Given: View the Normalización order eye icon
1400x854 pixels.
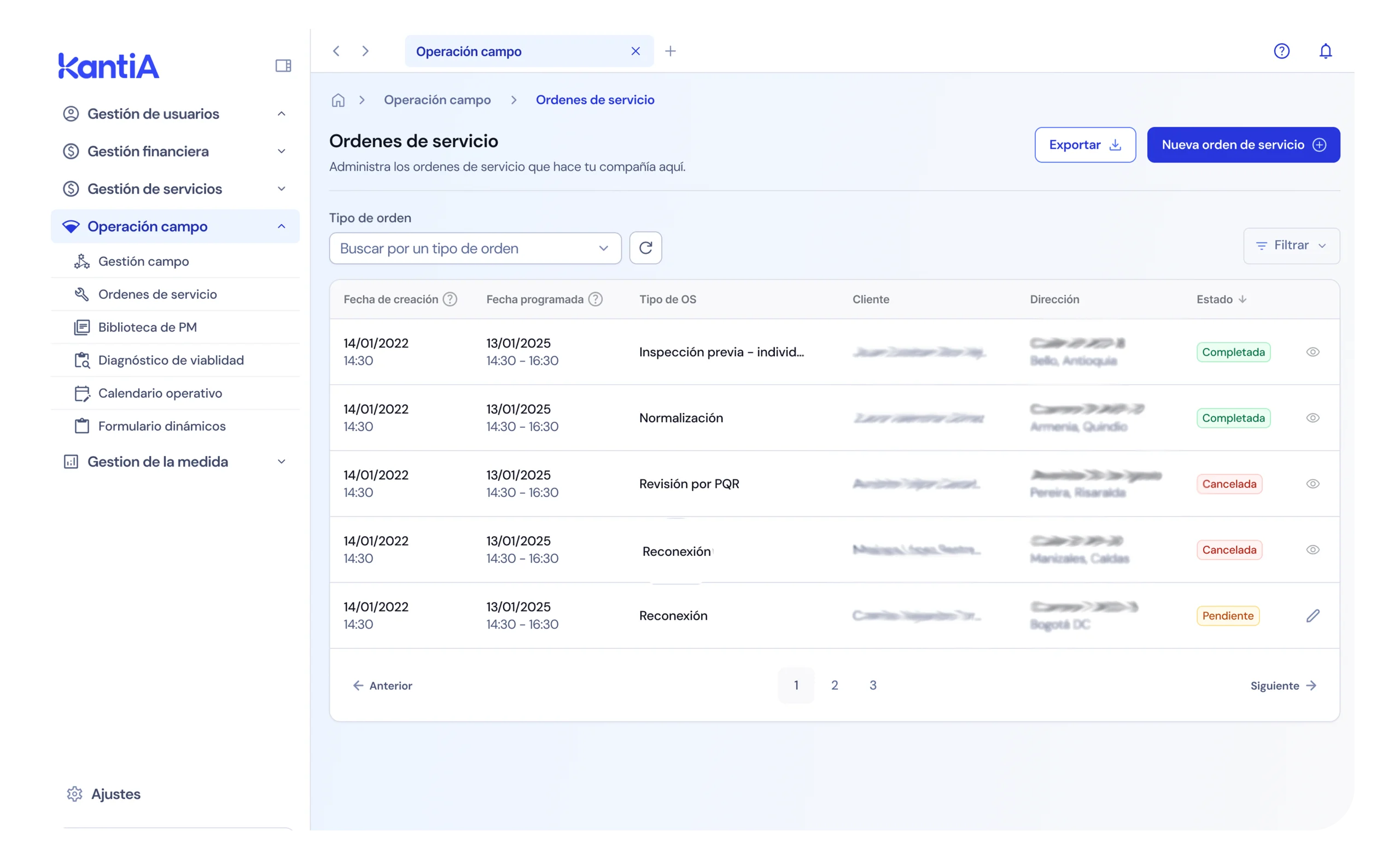Looking at the screenshot, I should pos(1312,418).
